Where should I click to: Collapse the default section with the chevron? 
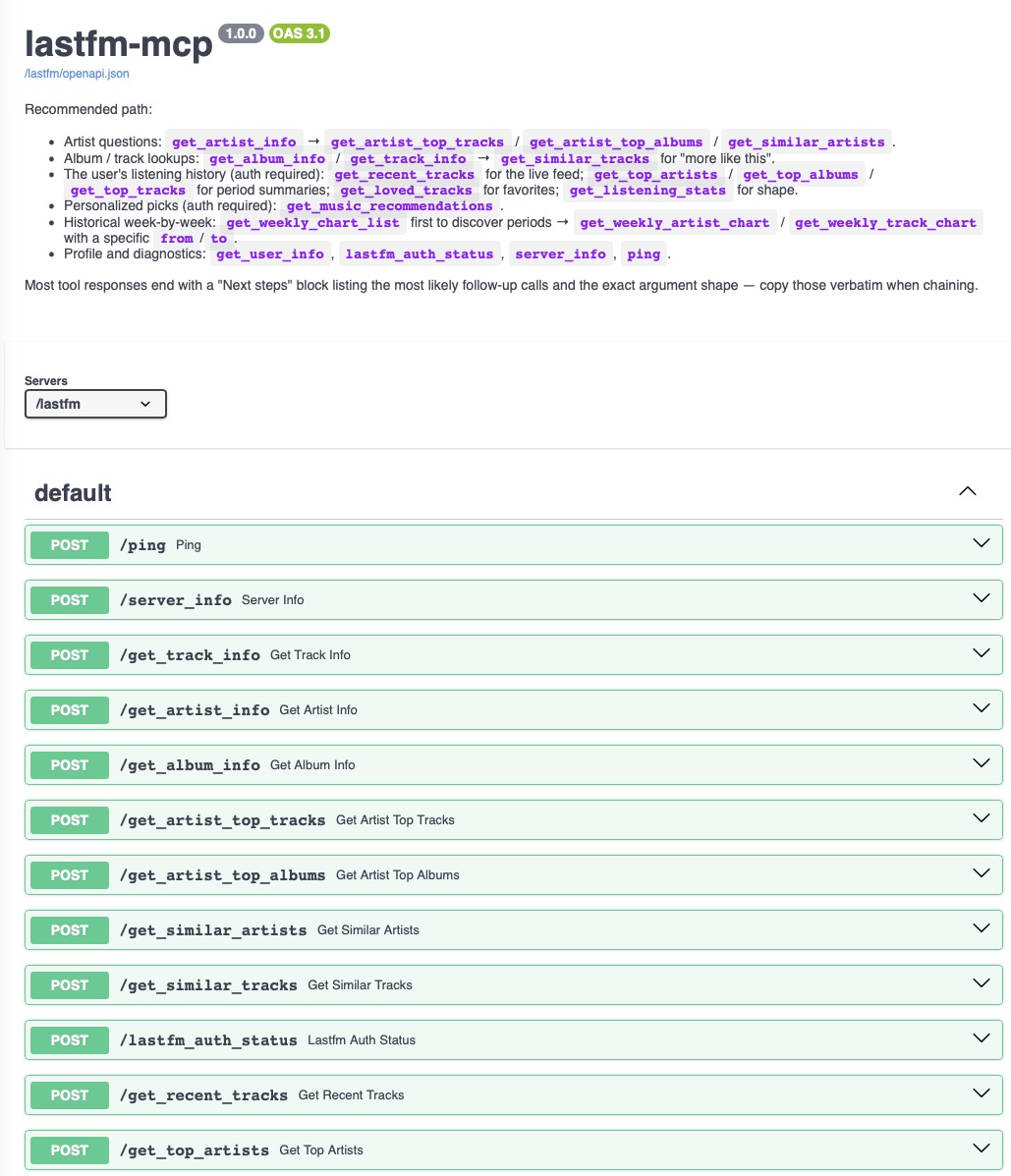coord(968,491)
